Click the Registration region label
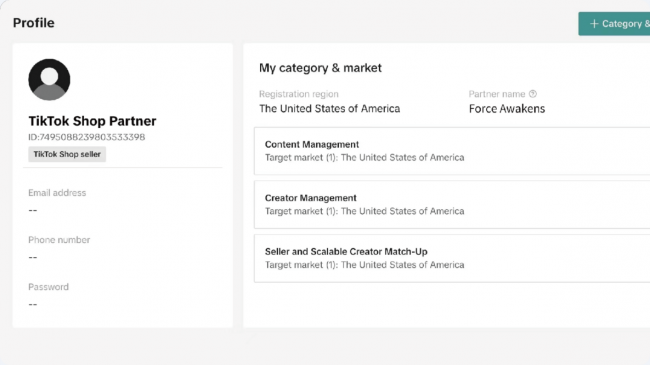 299,94
